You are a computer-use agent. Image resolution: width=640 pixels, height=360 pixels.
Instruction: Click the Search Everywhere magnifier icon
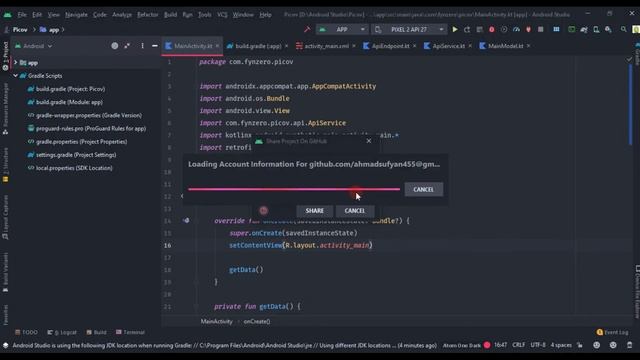(x=624, y=29)
